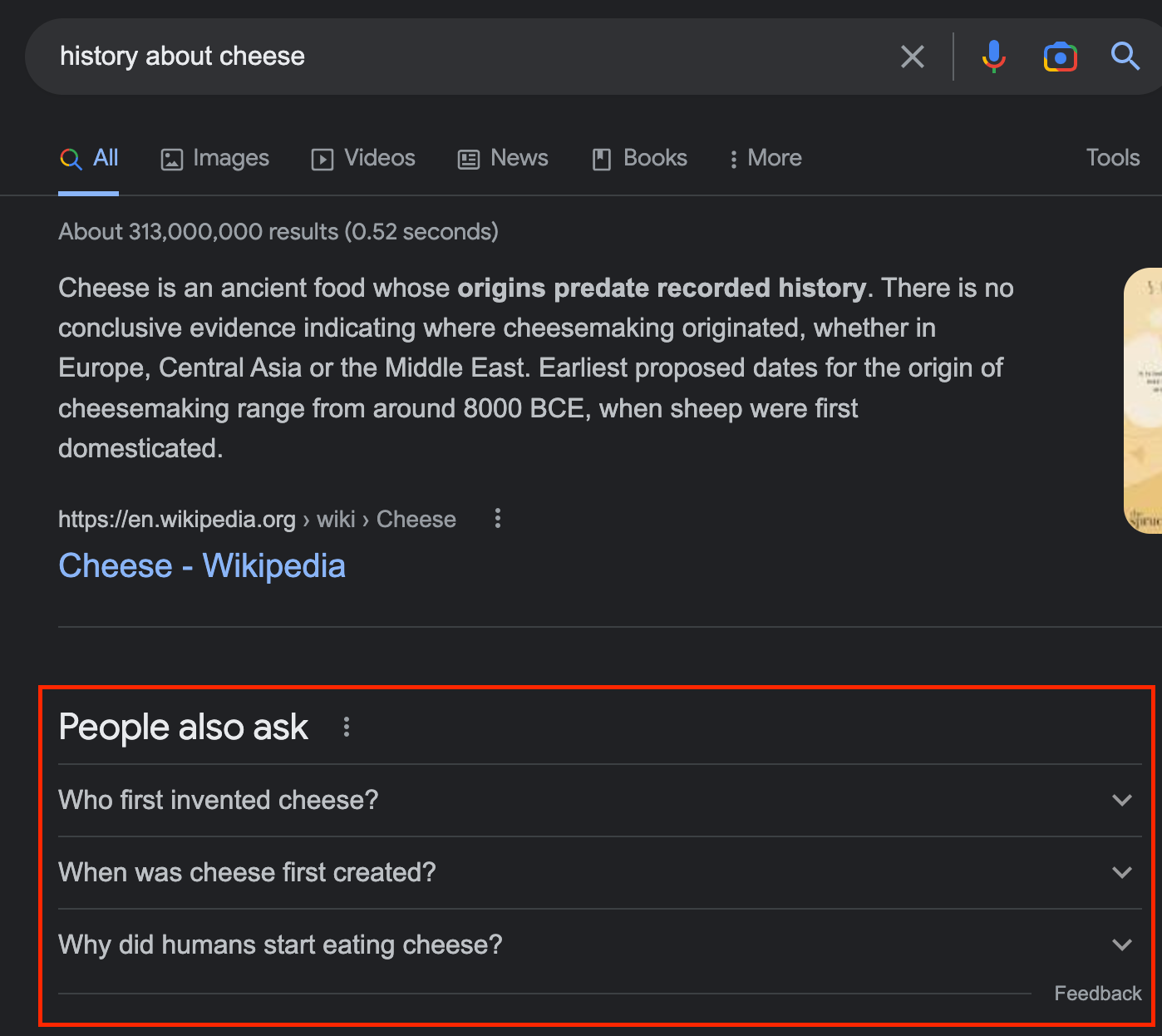Expand Why did humans start eating cheese

pos(600,945)
